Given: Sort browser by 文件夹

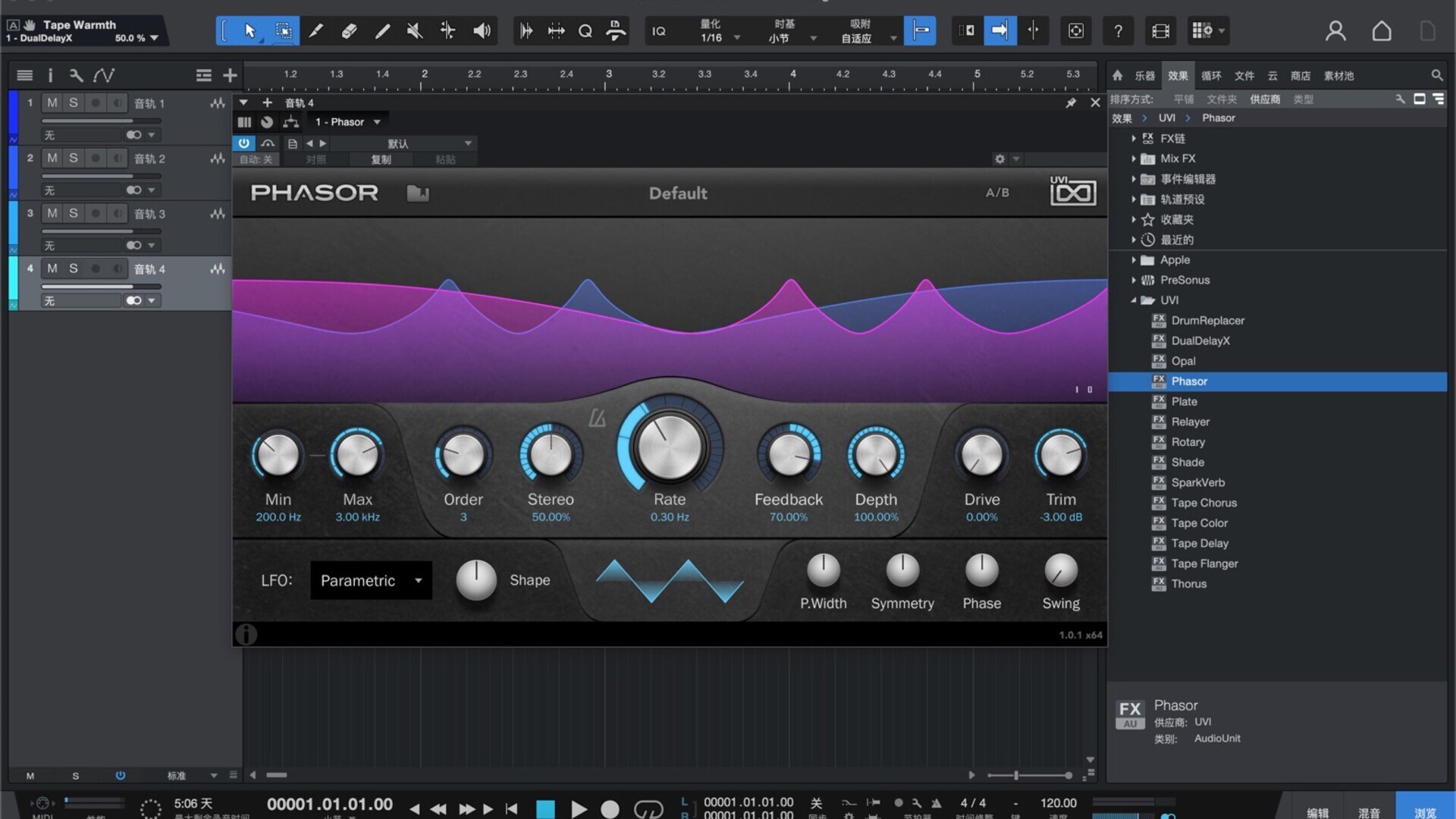Looking at the screenshot, I should point(1222,99).
